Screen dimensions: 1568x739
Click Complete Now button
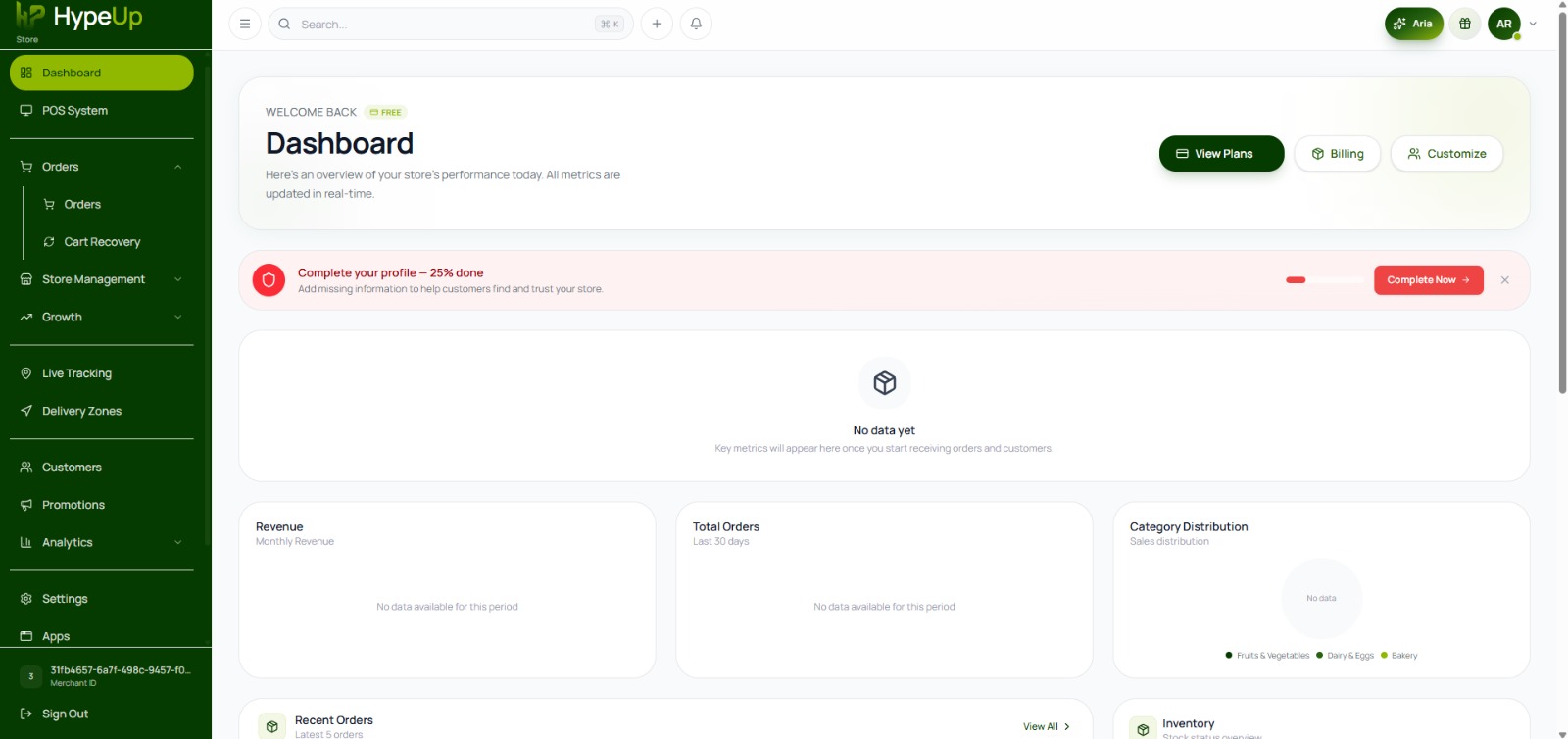1429,280
